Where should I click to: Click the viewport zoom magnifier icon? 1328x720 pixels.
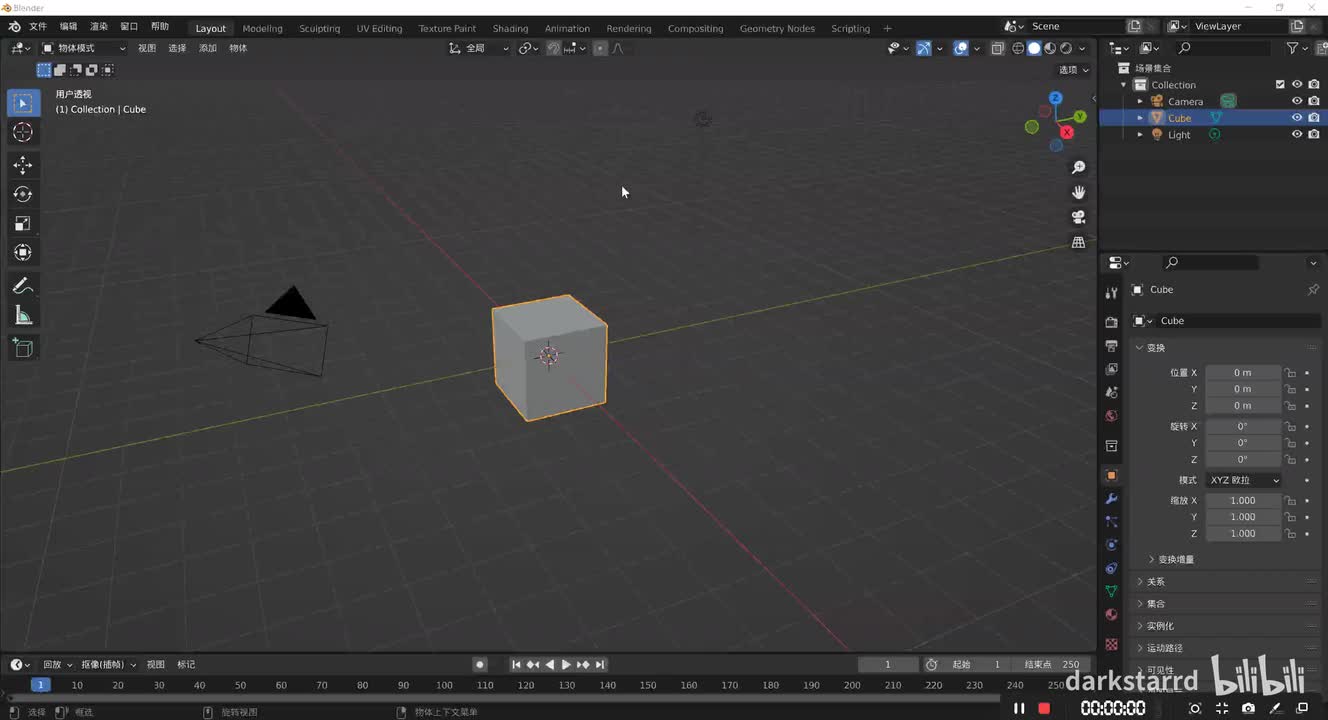(x=1078, y=168)
